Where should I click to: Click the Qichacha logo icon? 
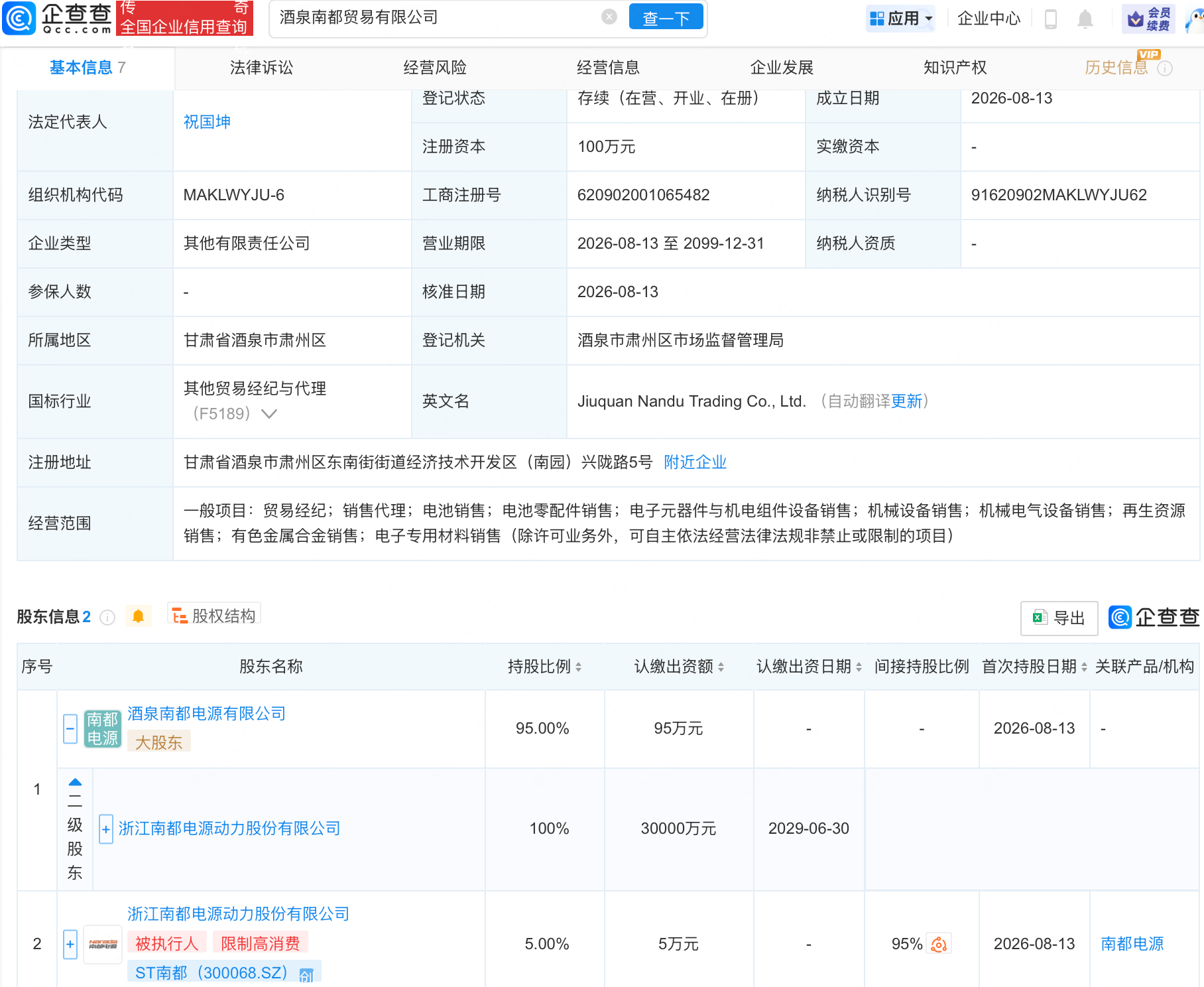click(x=19, y=18)
